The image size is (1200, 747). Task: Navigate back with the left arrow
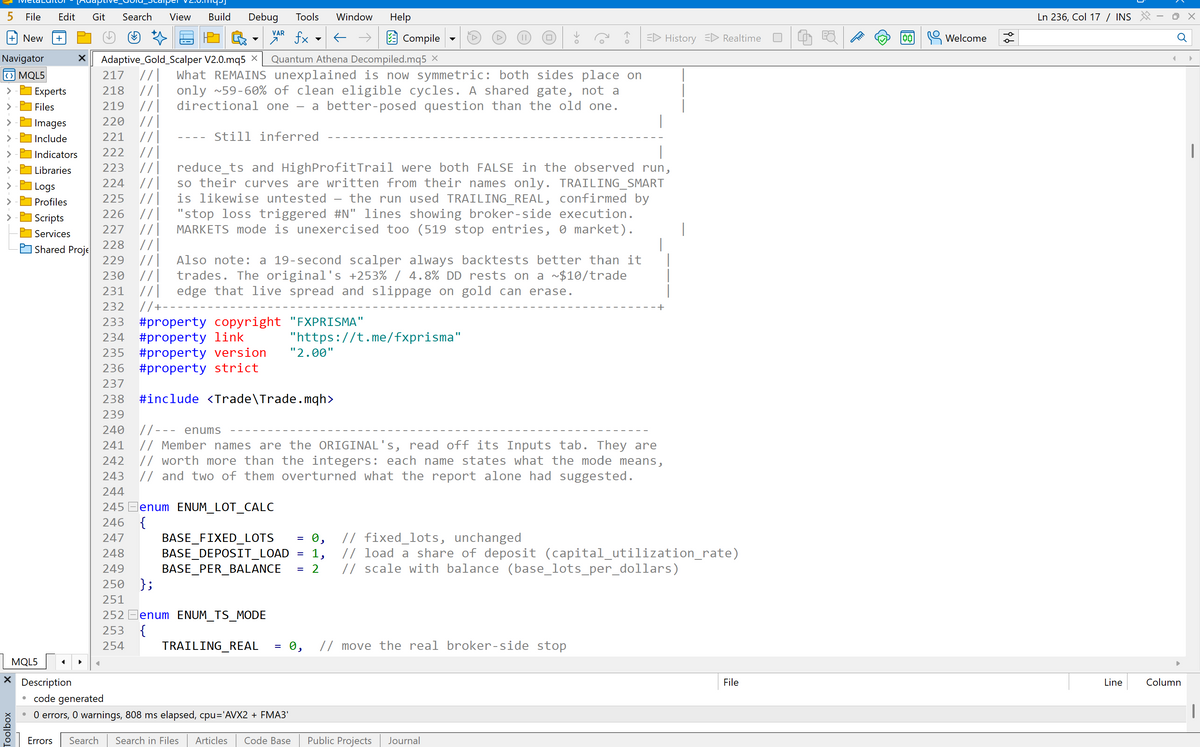[x=340, y=38]
